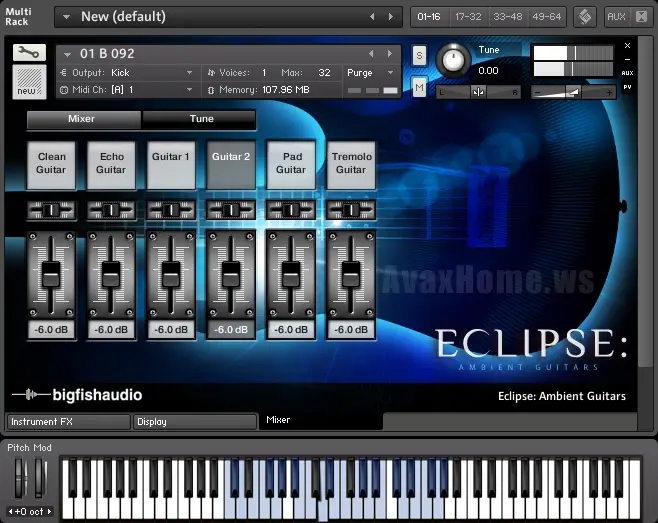Click the Tremolo Guitar pan slider

click(x=351, y=210)
